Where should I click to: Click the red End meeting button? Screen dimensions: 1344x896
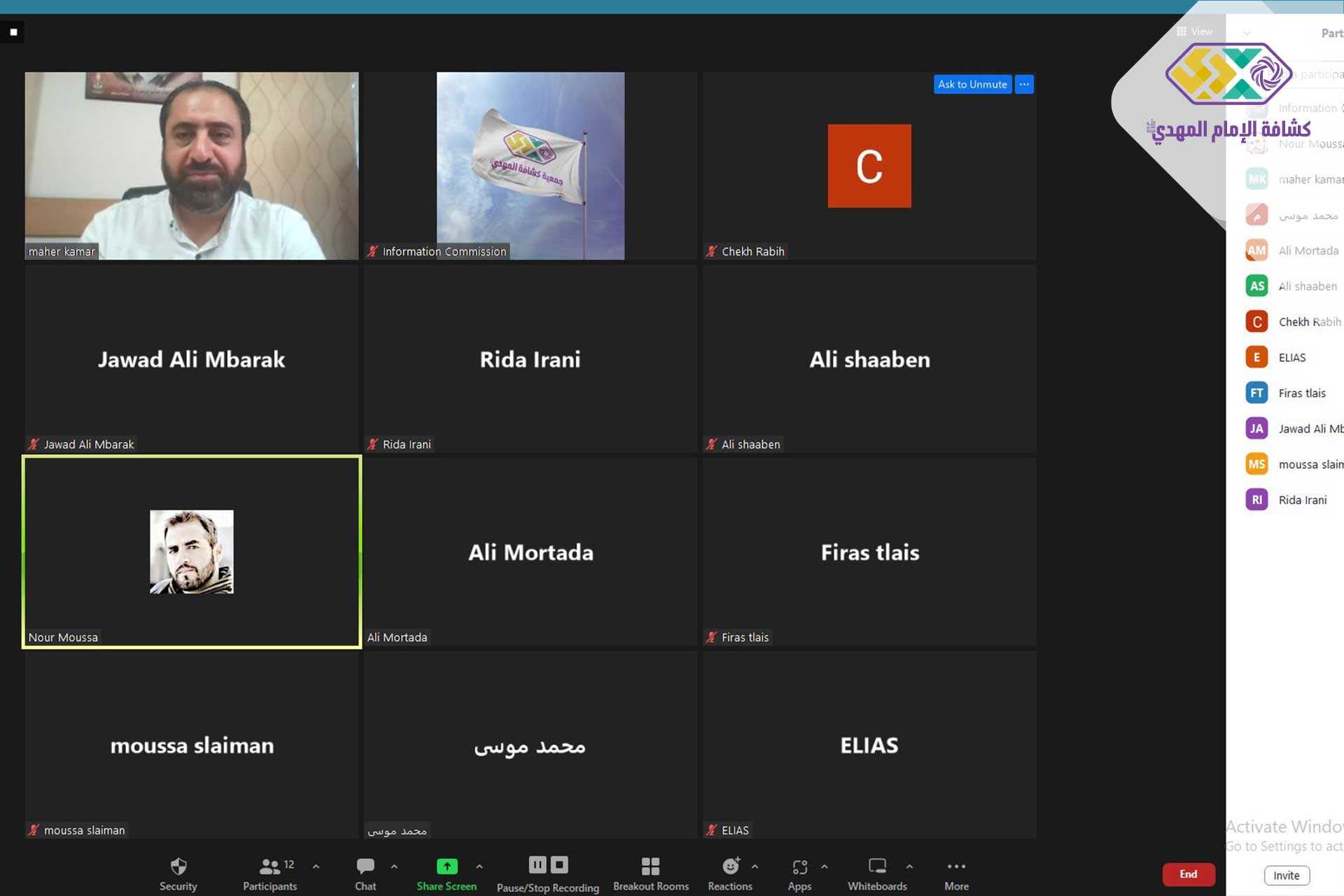(1188, 874)
